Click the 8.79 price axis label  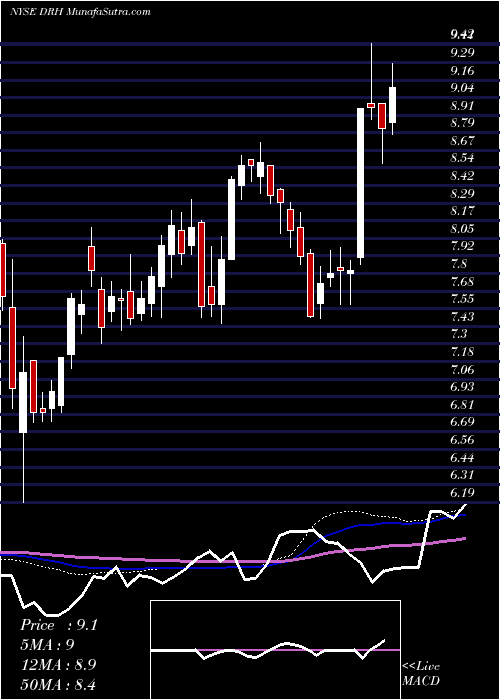coord(463,123)
